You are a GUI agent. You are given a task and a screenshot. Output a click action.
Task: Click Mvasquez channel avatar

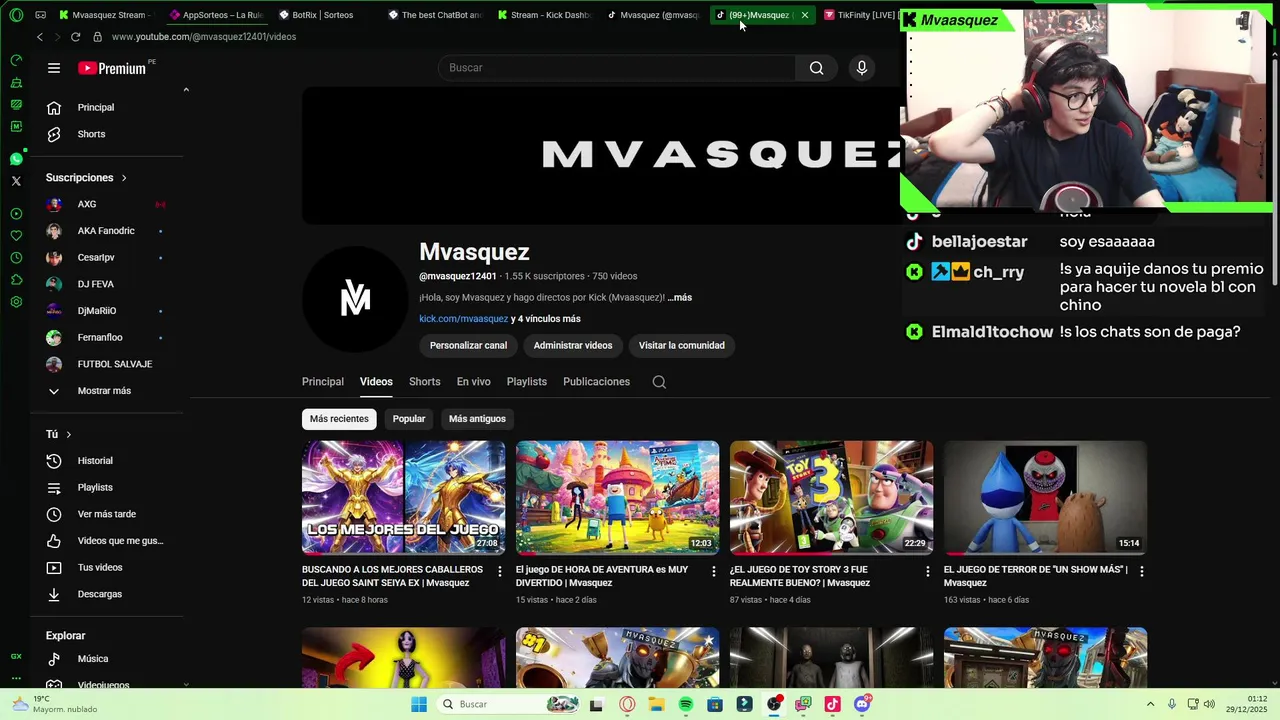355,298
